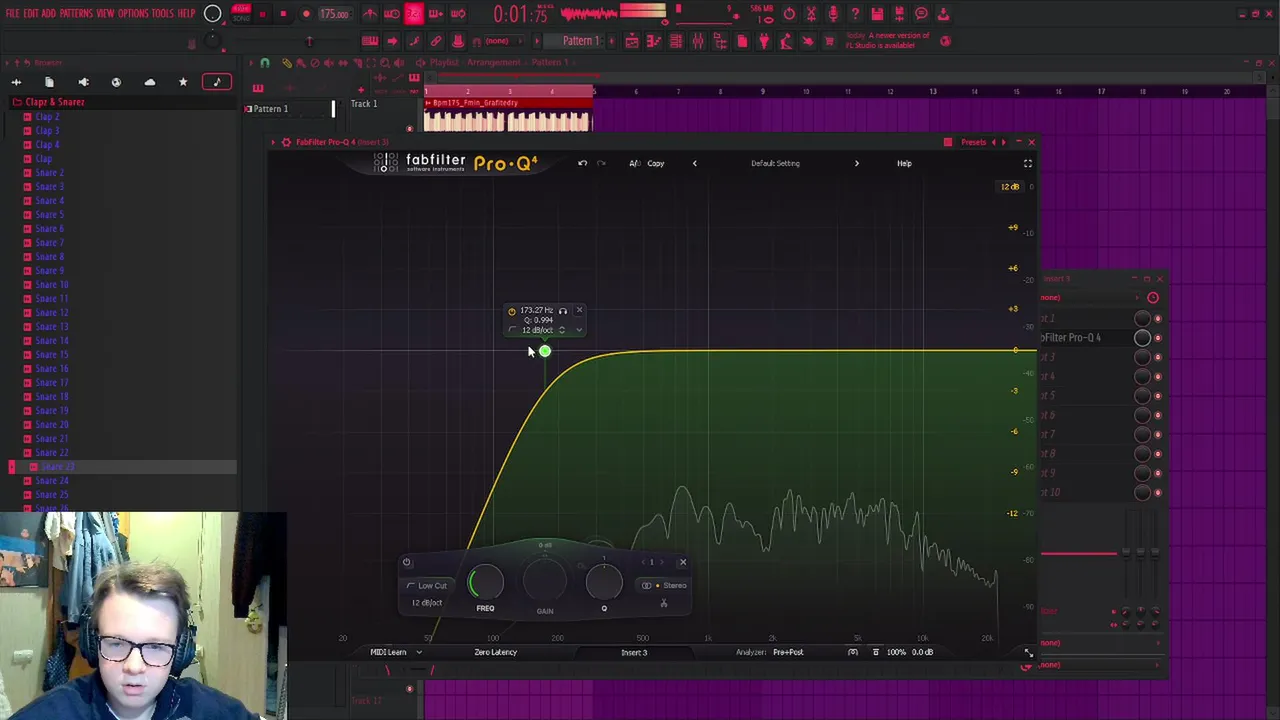Open the ADD menu
Image resolution: width=1280 pixels, height=720 pixels.
click(x=48, y=14)
